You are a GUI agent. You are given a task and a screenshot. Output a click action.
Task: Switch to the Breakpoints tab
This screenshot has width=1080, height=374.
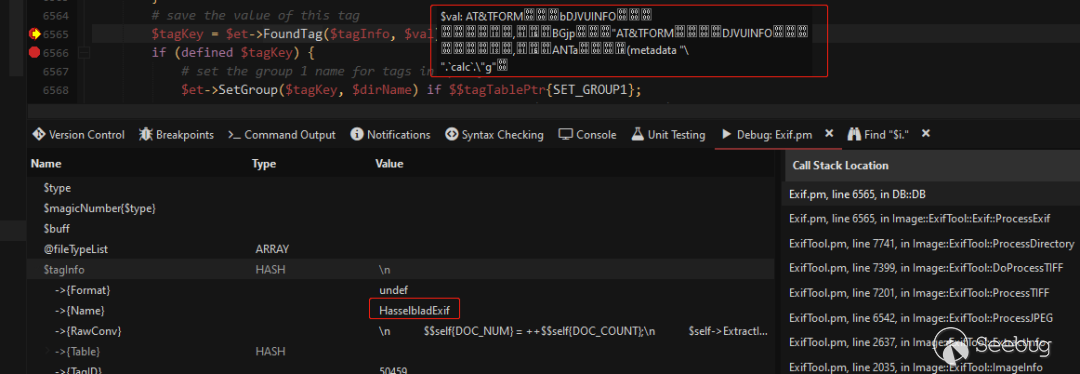176,135
